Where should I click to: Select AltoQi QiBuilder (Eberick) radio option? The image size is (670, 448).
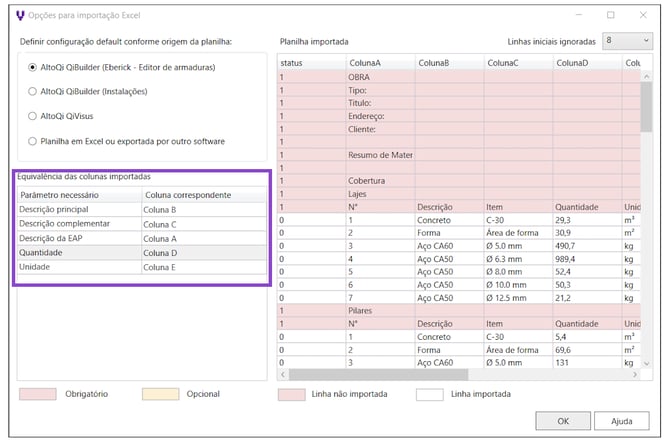pos(35,67)
